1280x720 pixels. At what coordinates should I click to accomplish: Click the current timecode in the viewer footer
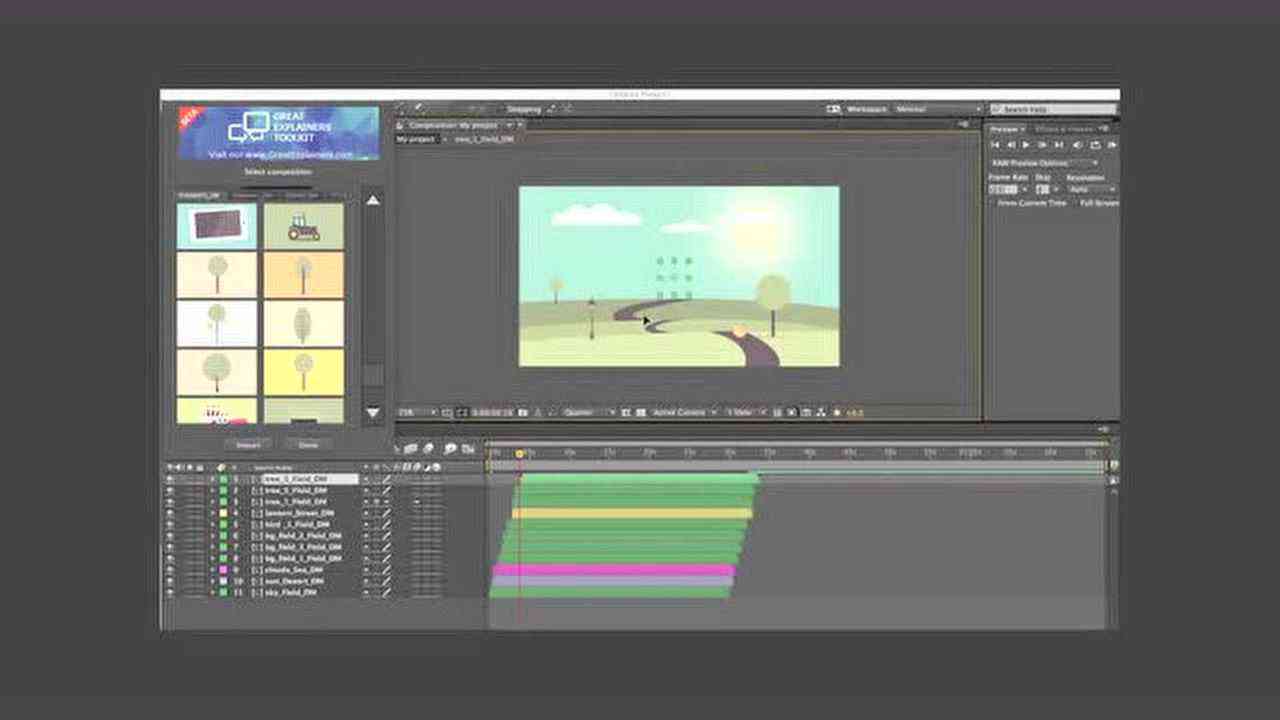point(491,412)
